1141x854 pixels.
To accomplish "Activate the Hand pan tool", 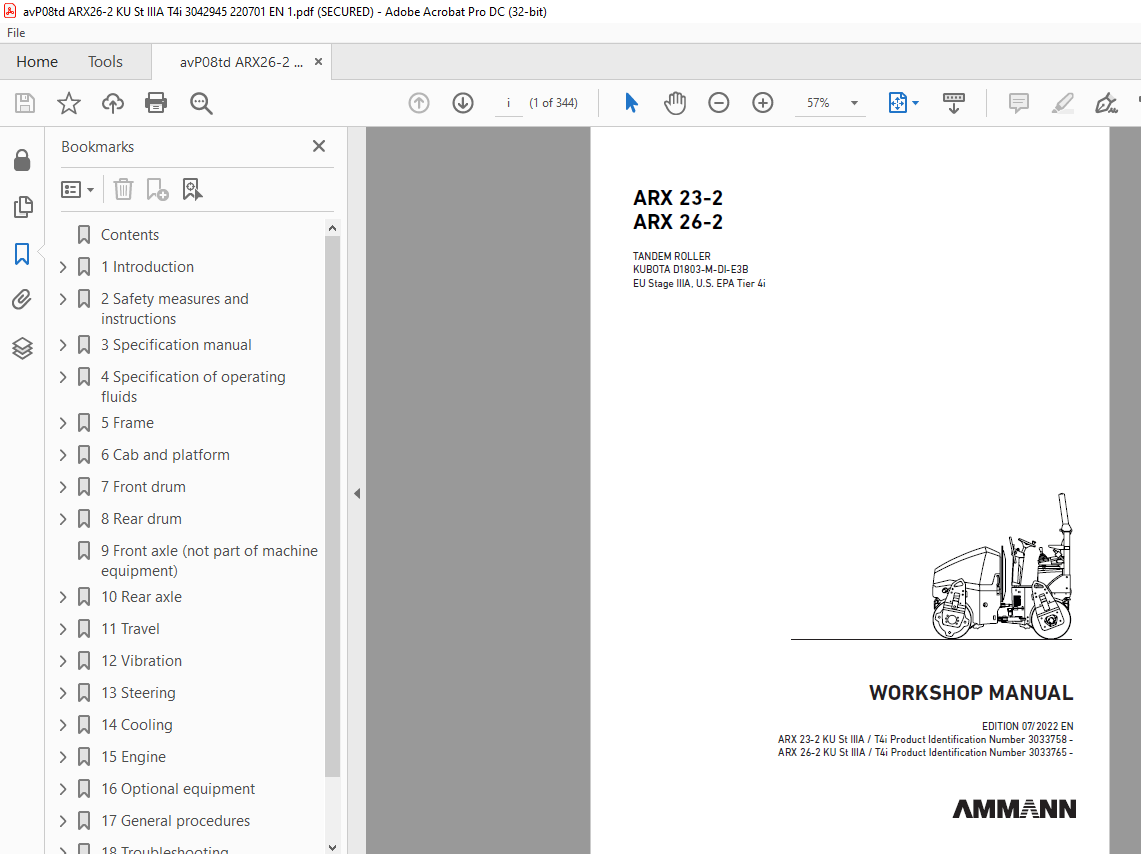I will [675, 103].
